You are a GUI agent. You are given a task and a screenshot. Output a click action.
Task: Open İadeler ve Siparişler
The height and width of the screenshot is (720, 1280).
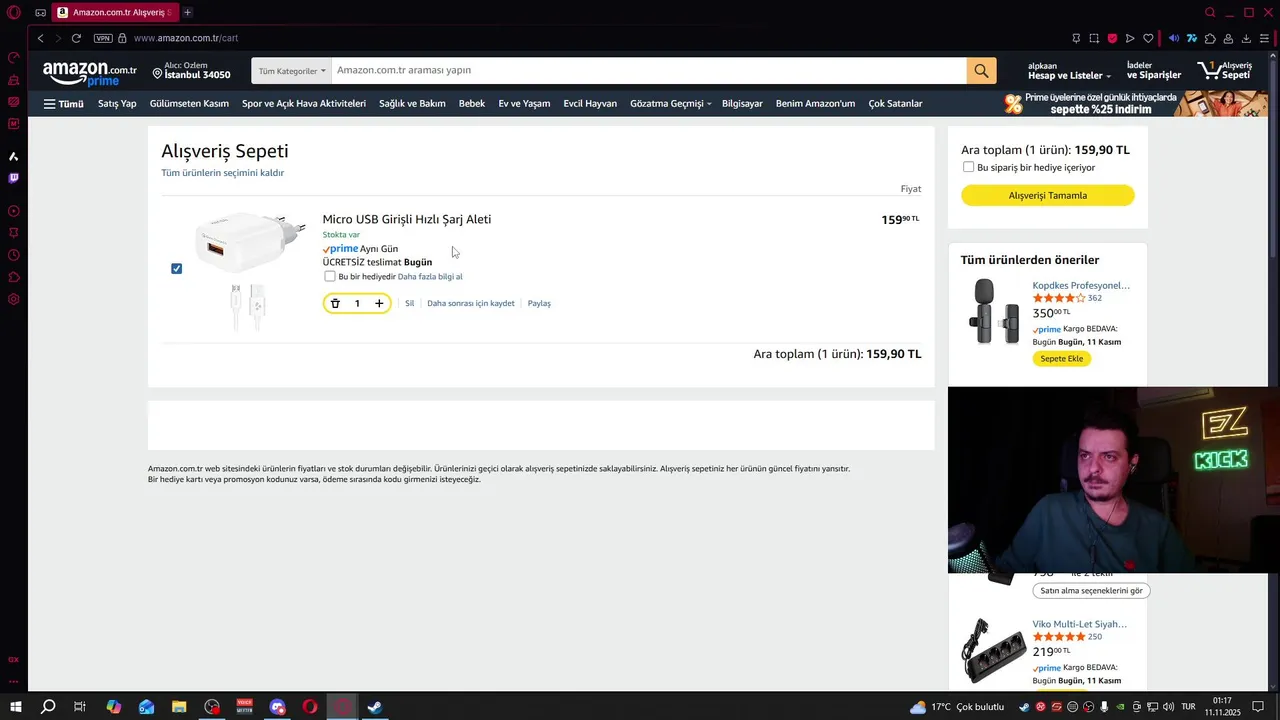click(1153, 71)
